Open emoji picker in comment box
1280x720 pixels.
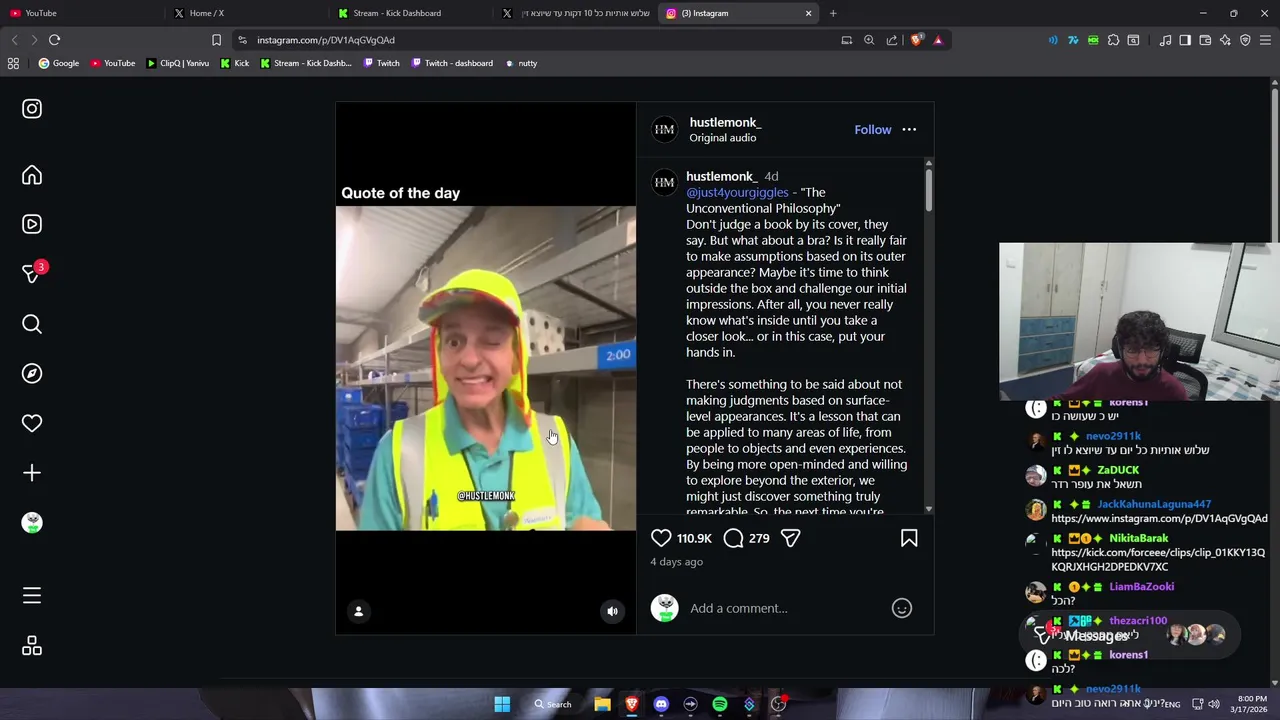coord(902,608)
